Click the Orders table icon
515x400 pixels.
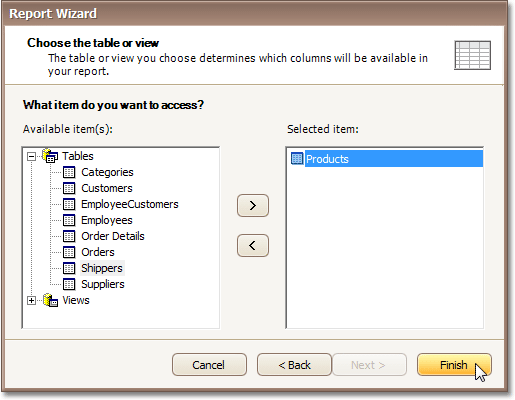coord(69,252)
